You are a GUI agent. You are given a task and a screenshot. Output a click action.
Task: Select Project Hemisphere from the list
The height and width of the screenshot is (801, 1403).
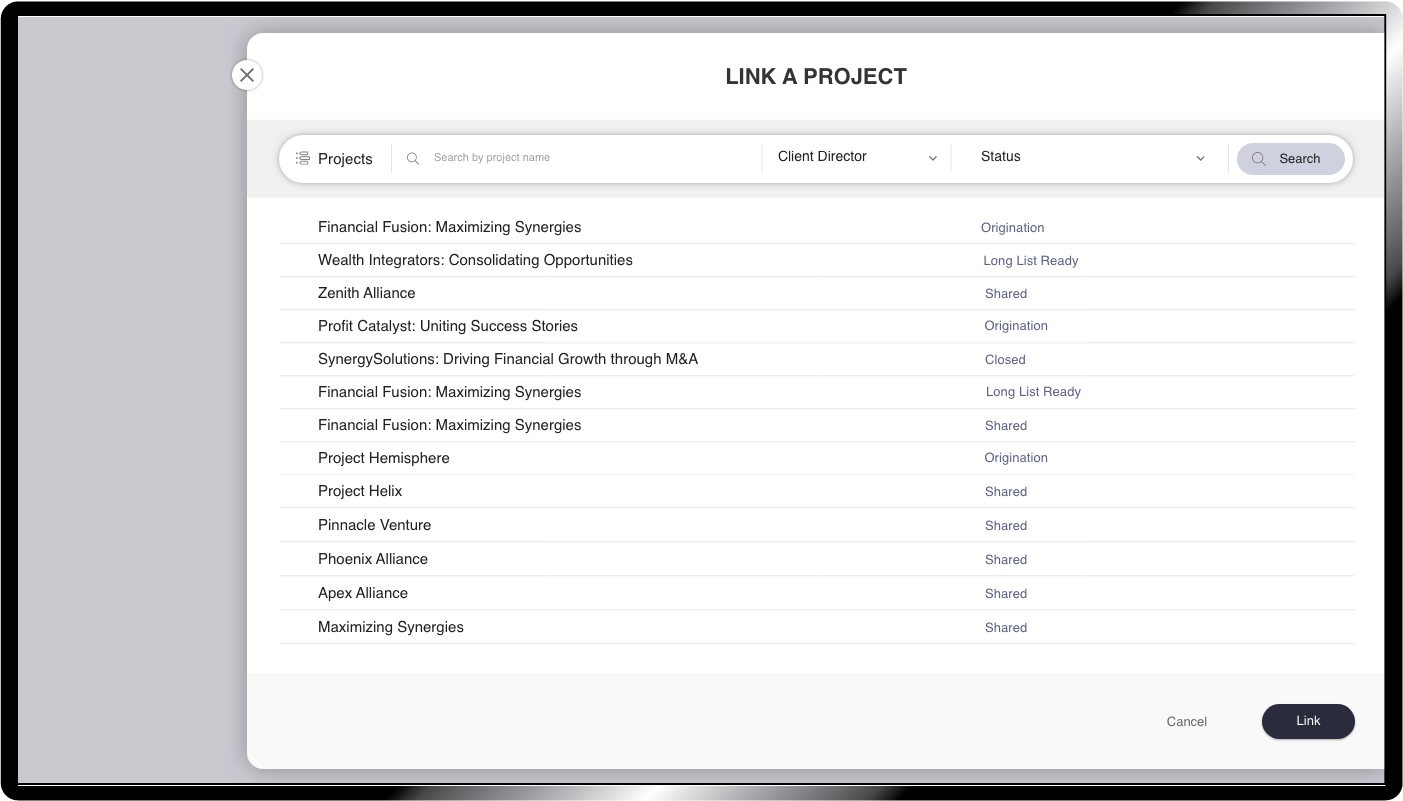(x=383, y=458)
